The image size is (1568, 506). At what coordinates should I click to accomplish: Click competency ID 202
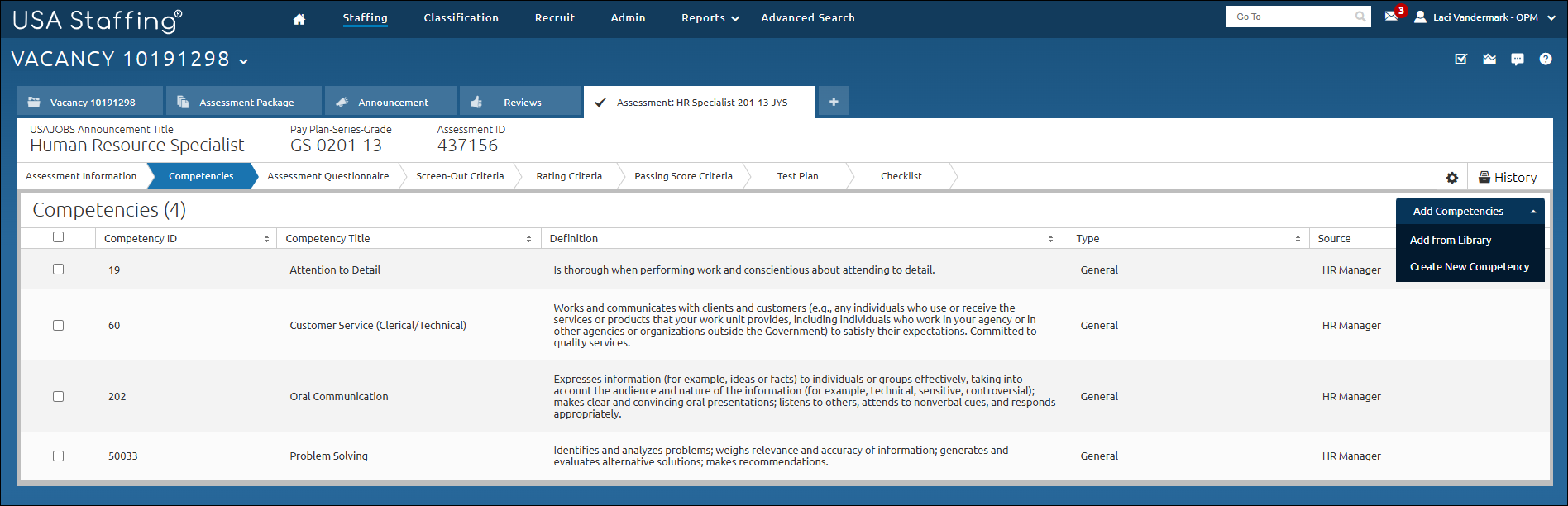tap(117, 397)
